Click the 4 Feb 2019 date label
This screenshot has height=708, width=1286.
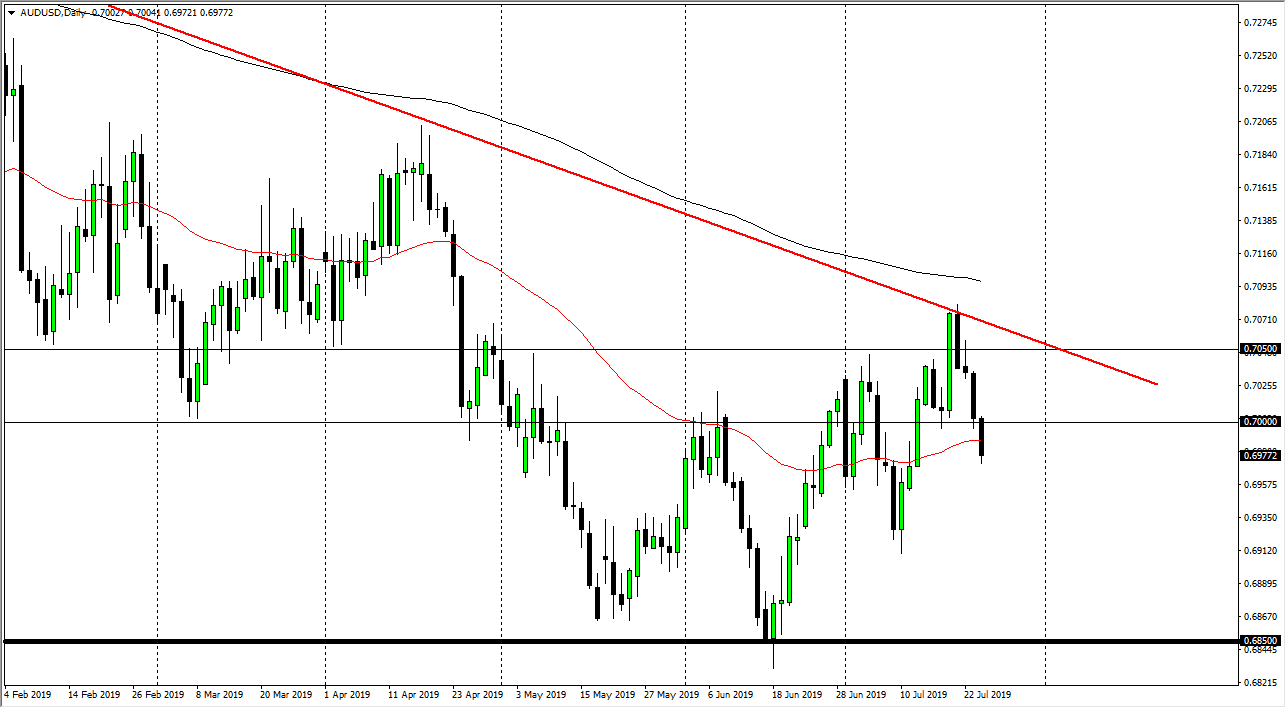30,694
